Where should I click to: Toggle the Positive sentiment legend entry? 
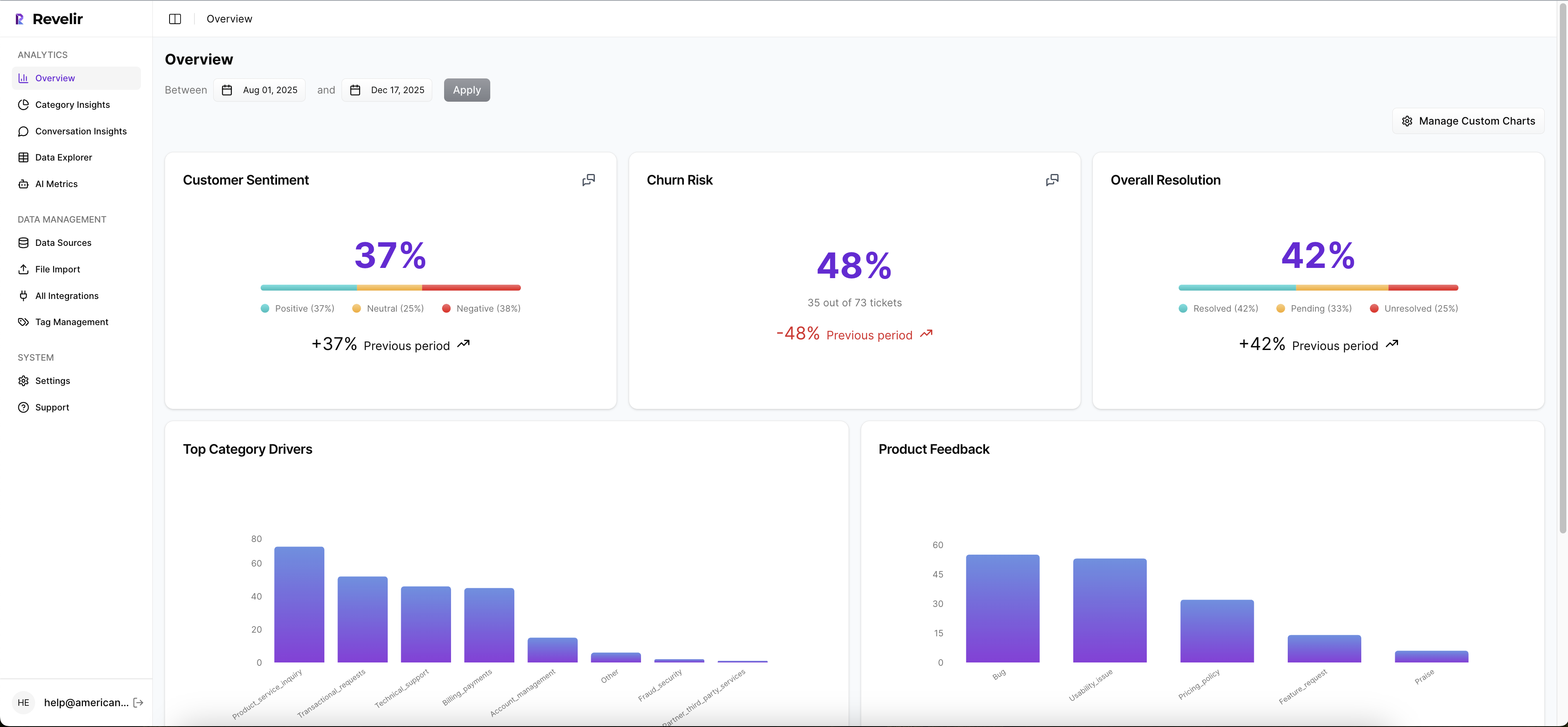tap(297, 308)
